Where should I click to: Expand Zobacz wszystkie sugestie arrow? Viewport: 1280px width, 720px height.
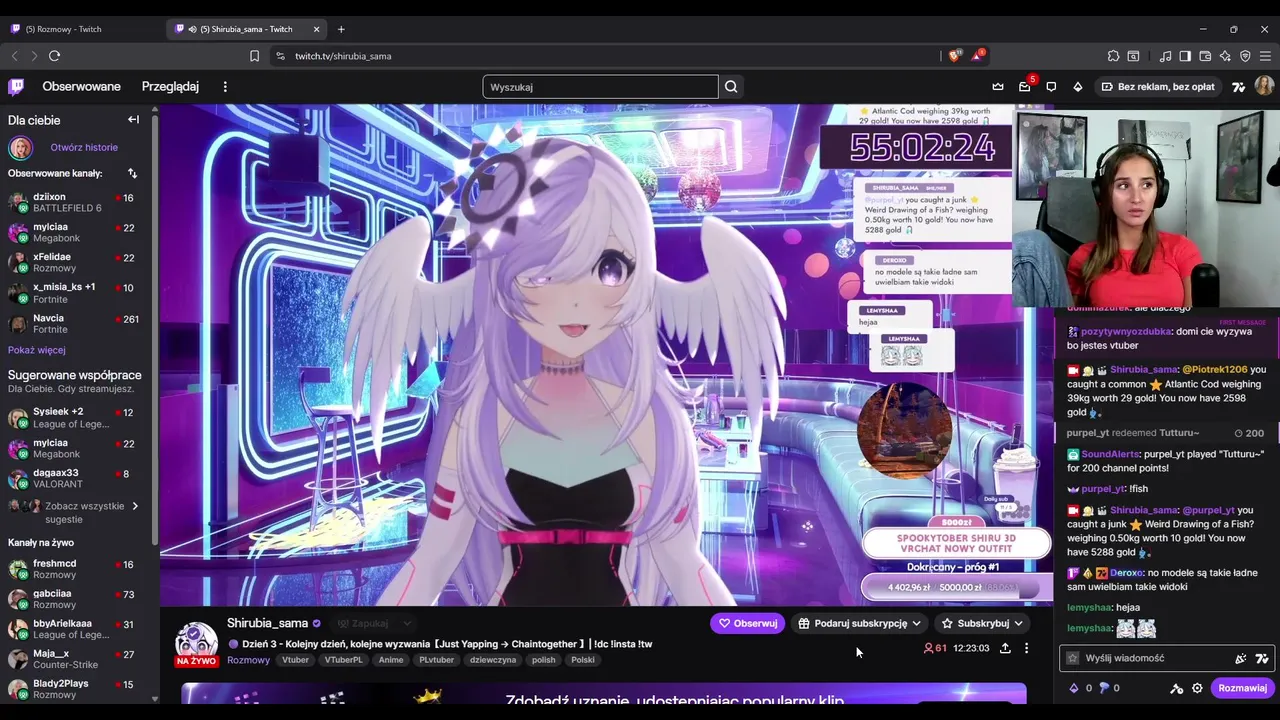[135, 506]
